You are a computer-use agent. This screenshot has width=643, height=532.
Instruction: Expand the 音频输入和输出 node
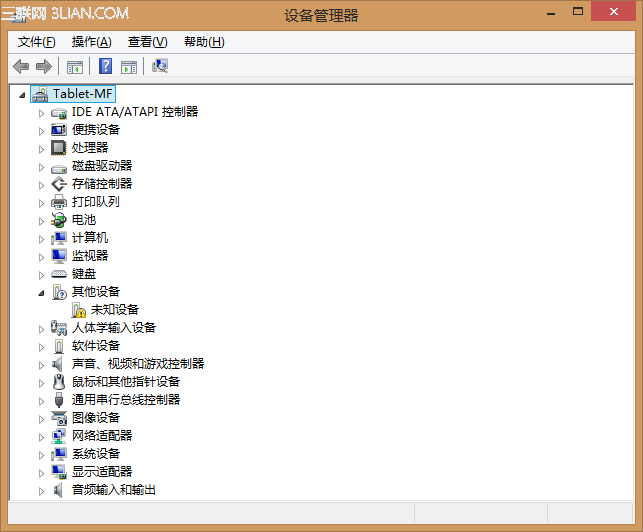[x=41, y=491]
